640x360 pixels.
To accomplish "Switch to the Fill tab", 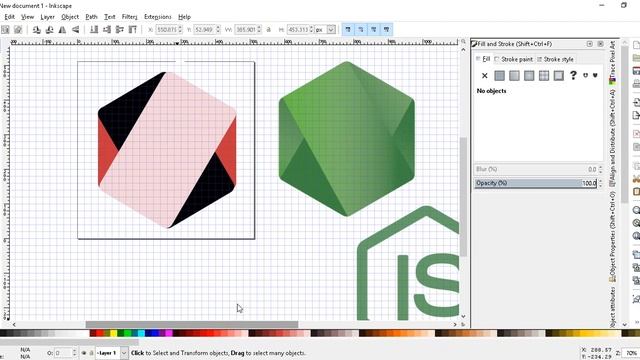I will [483, 59].
